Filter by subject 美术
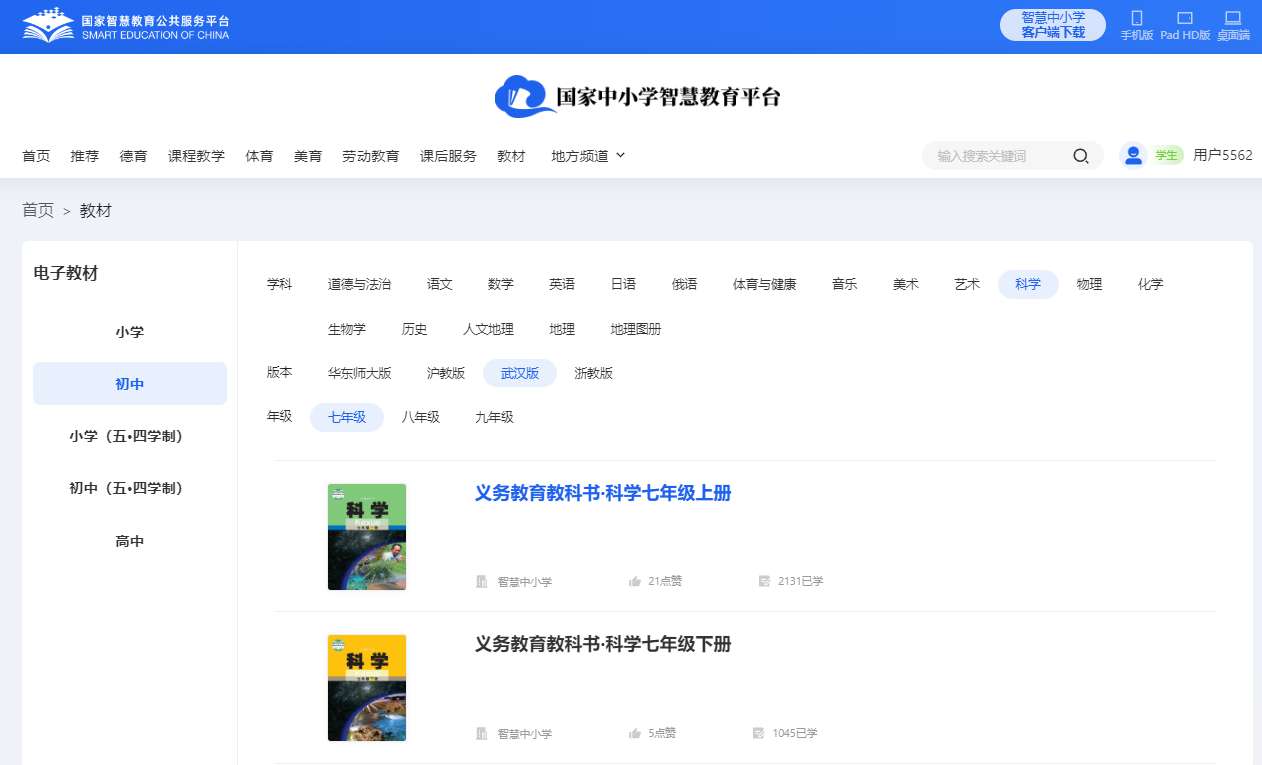Image resolution: width=1262 pixels, height=765 pixels. click(x=906, y=284)
